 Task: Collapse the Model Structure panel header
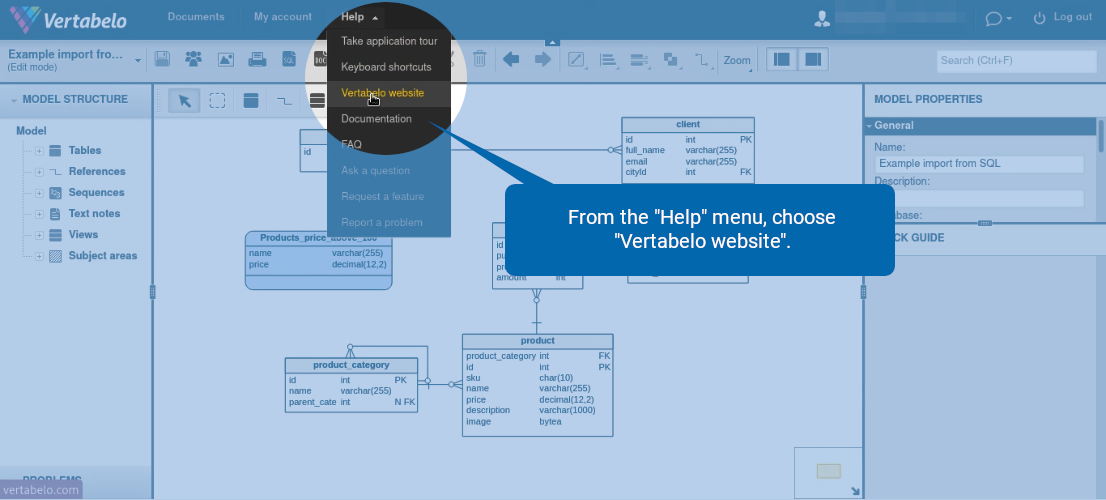[13, 100]
